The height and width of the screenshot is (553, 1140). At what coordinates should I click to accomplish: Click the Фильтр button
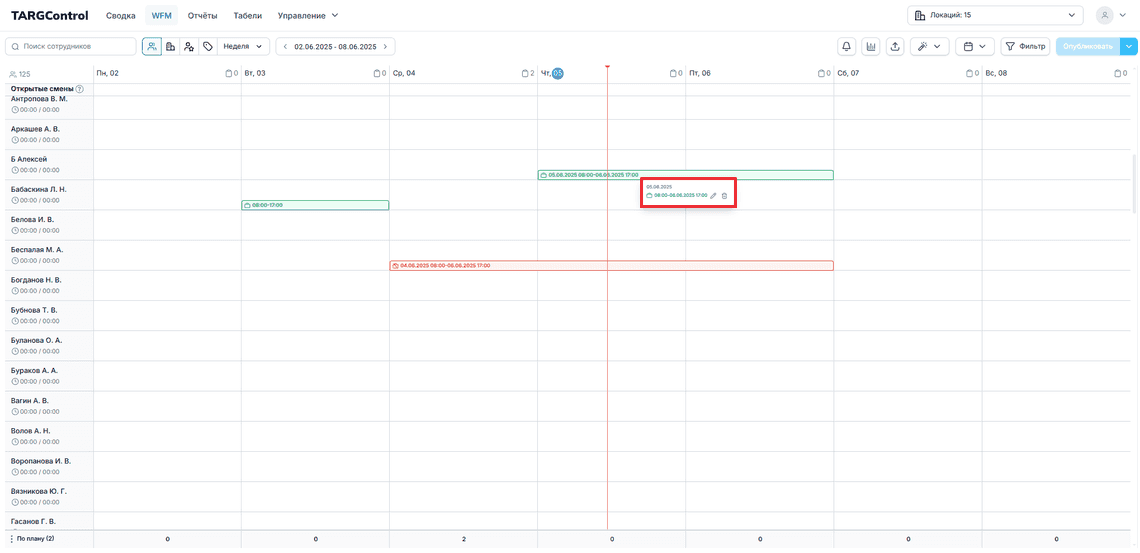[x=1025, y=47]
